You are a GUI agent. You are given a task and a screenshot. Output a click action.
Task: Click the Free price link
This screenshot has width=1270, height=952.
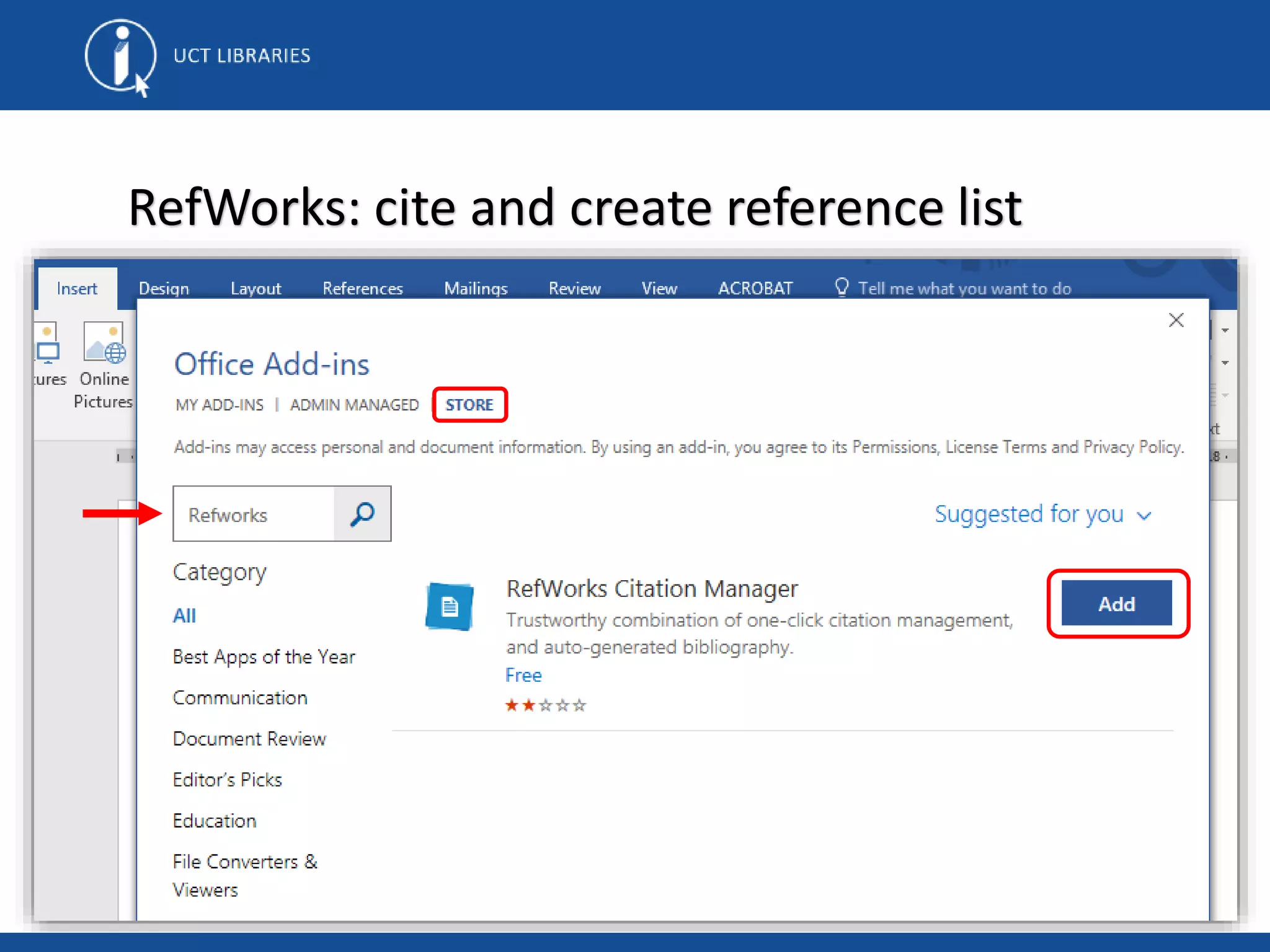[x=523, y=675]
